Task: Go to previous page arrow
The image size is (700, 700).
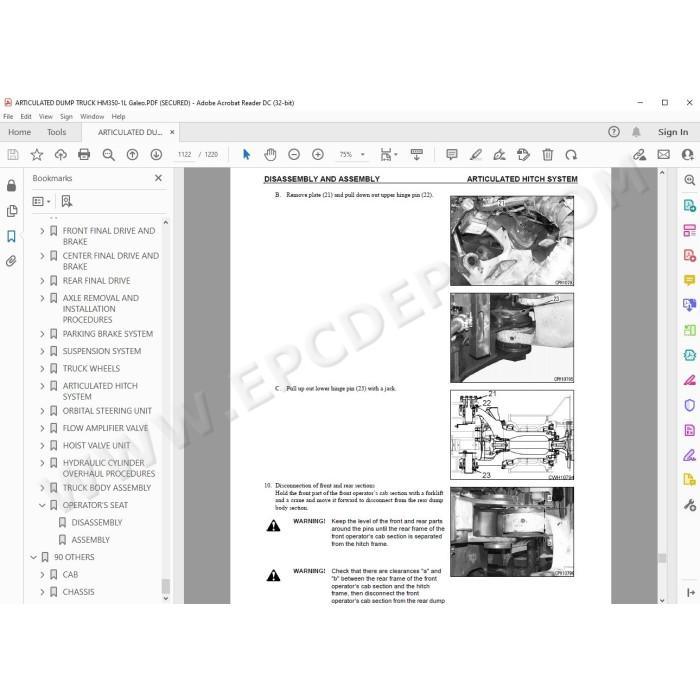Action: (x=132, y=154)
